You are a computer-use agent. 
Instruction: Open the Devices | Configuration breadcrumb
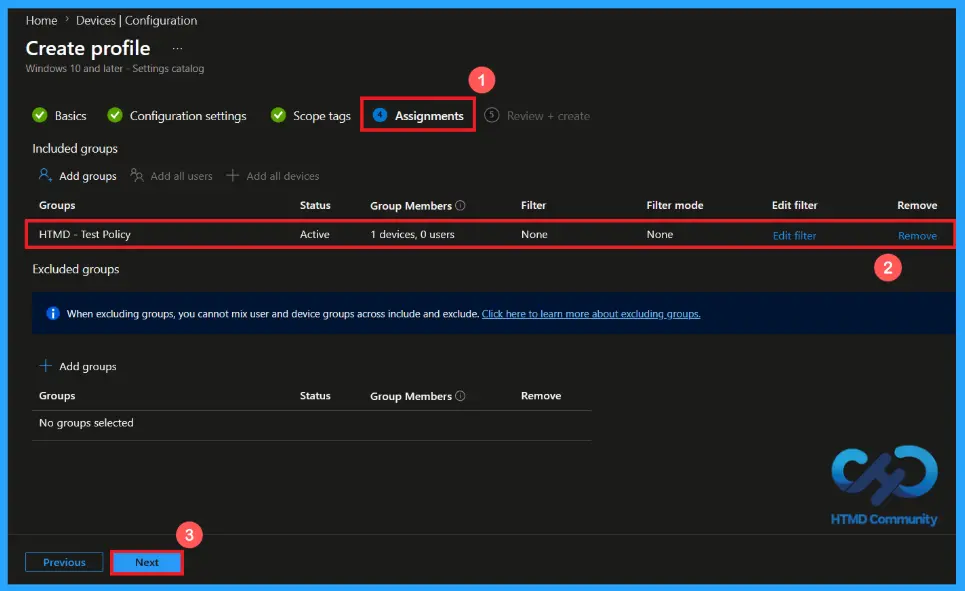(x=136, y=20)
